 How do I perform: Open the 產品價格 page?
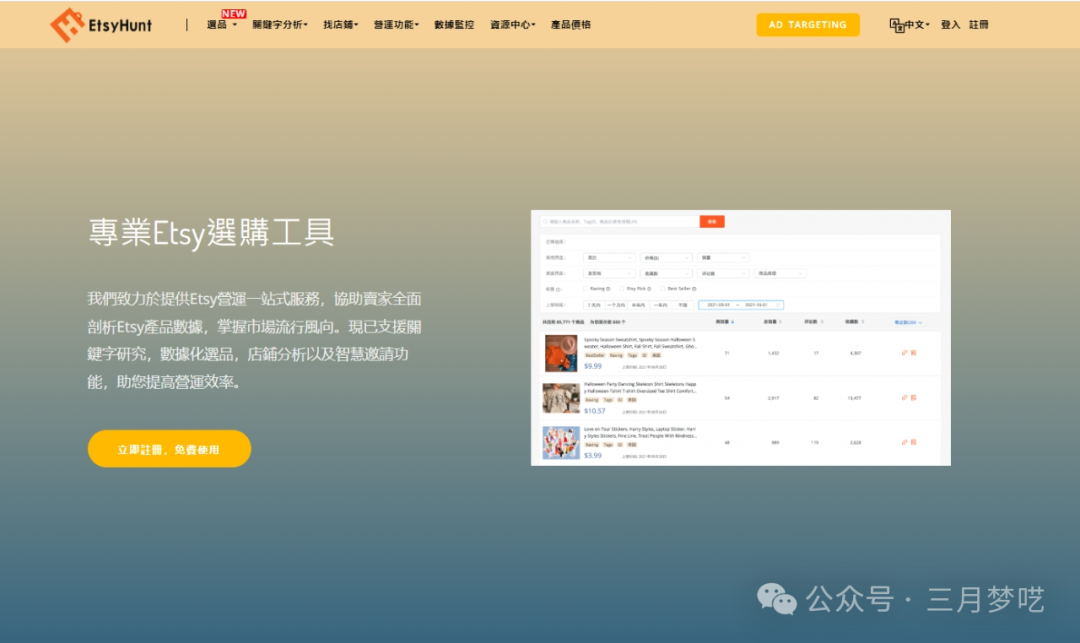coord(570,25)
